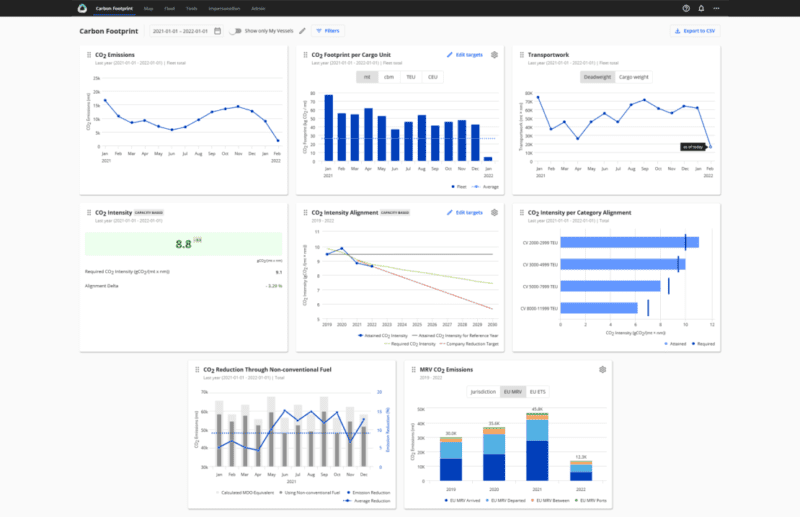Open settings gear on MRV CO2 Emissions card

(602, 369)
